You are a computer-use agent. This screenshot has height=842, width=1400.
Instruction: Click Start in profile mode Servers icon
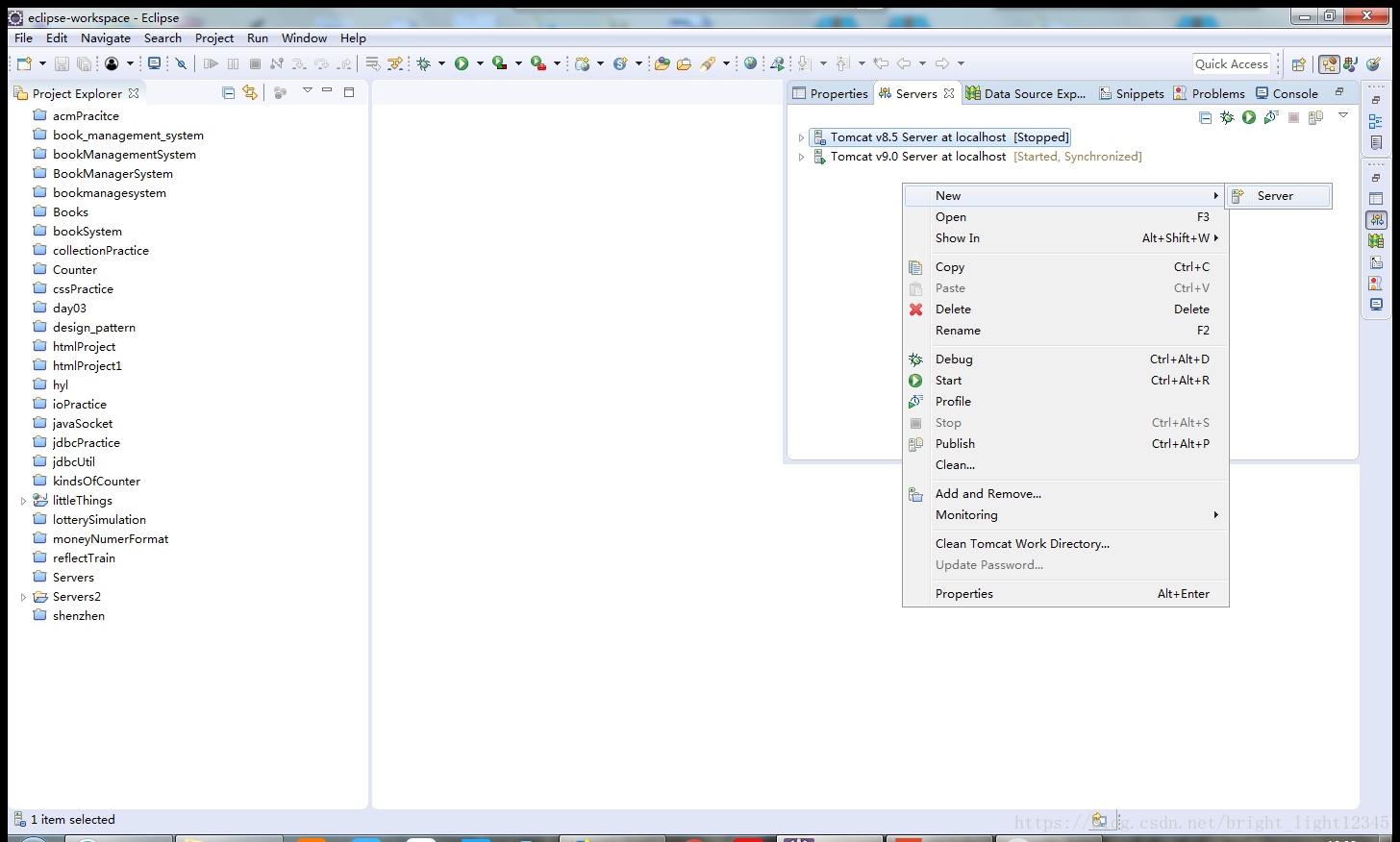click(1271, 117)
